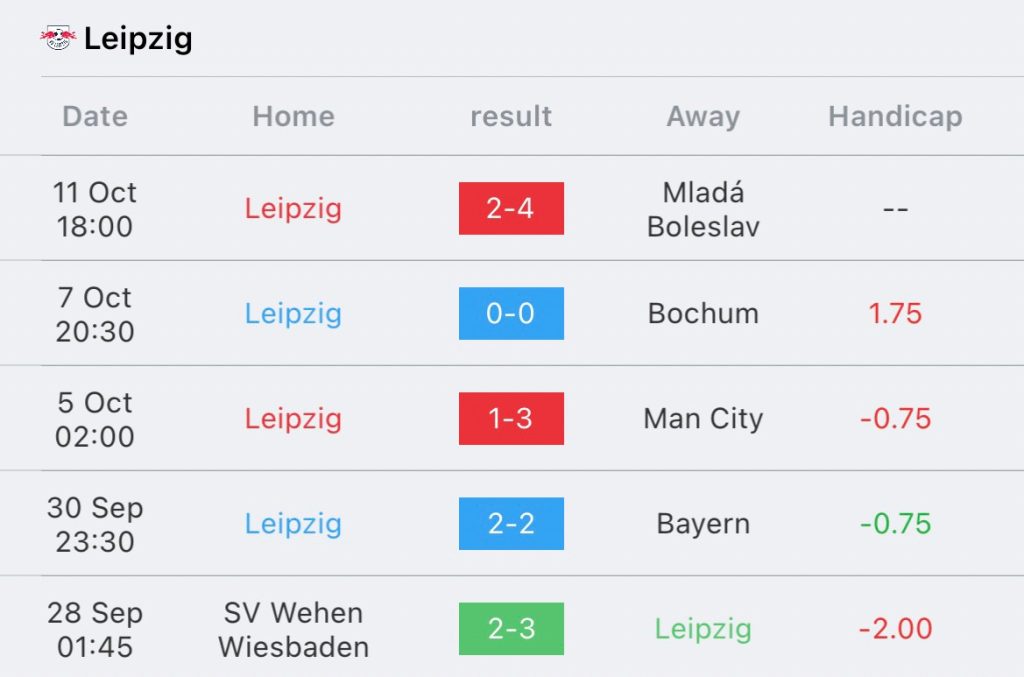Click the RB Leipzig club logo icon
The height and width of the screenshot is (677, 1024).
[58, 38]
